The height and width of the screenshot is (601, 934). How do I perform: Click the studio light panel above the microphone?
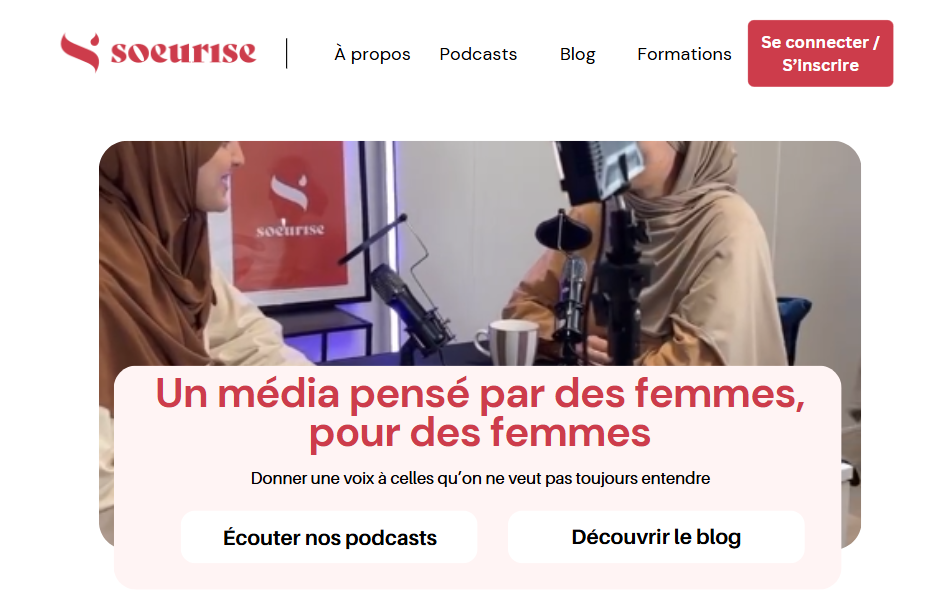[599, 169]
